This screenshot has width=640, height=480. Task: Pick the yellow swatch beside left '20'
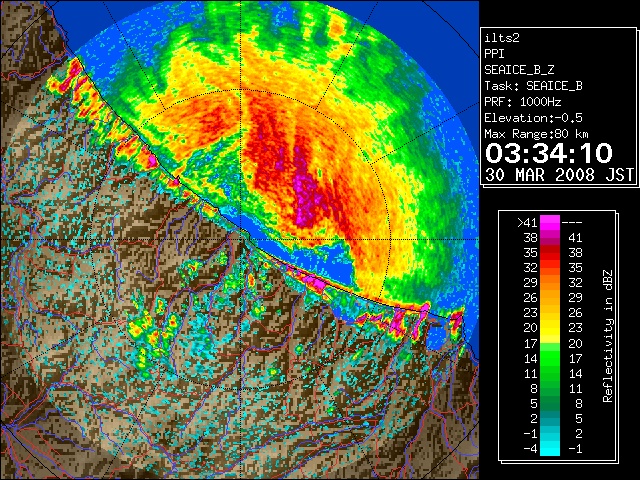click(550, 328)
